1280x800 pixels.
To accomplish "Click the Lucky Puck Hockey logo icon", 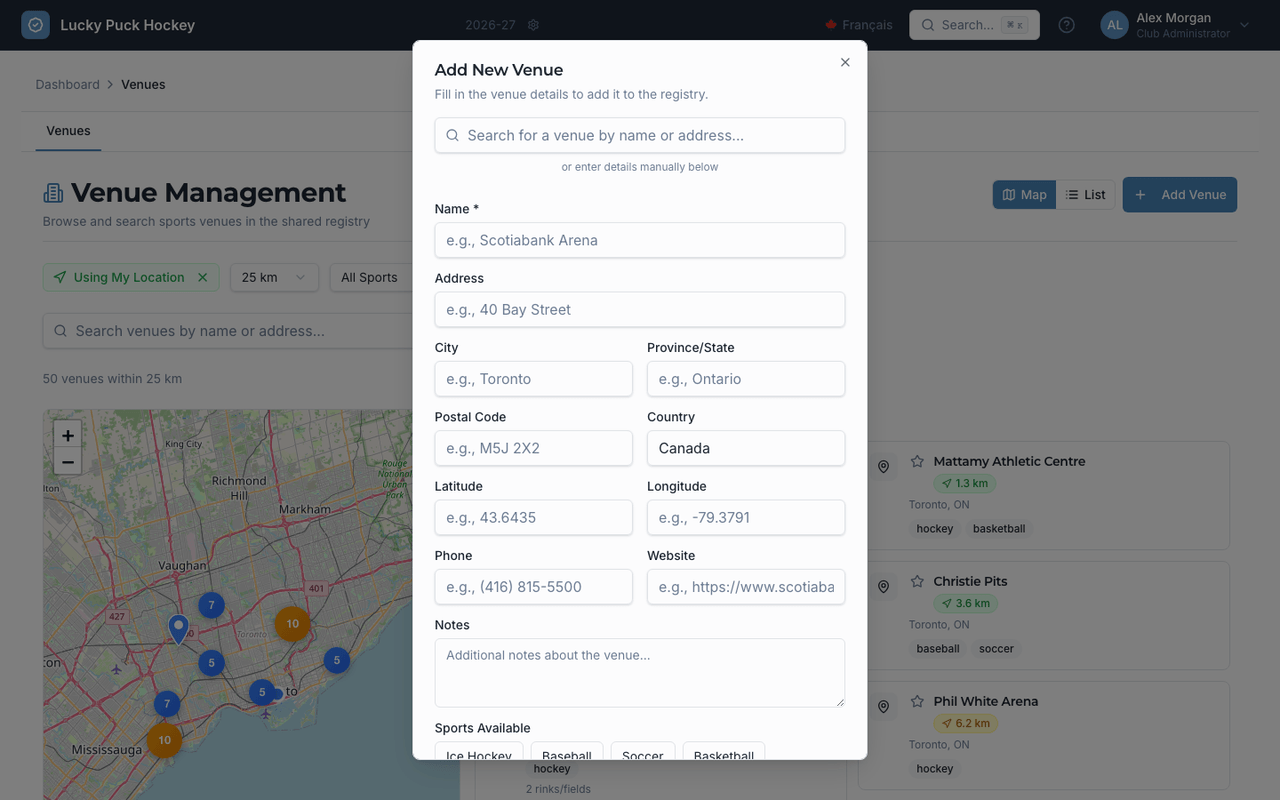I will [x=35, y=25].
